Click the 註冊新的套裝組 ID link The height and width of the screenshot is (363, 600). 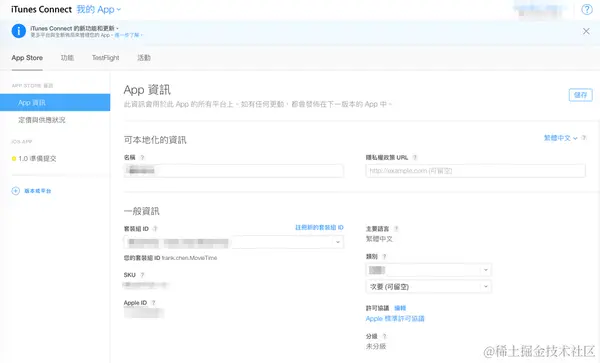[319, 228]
